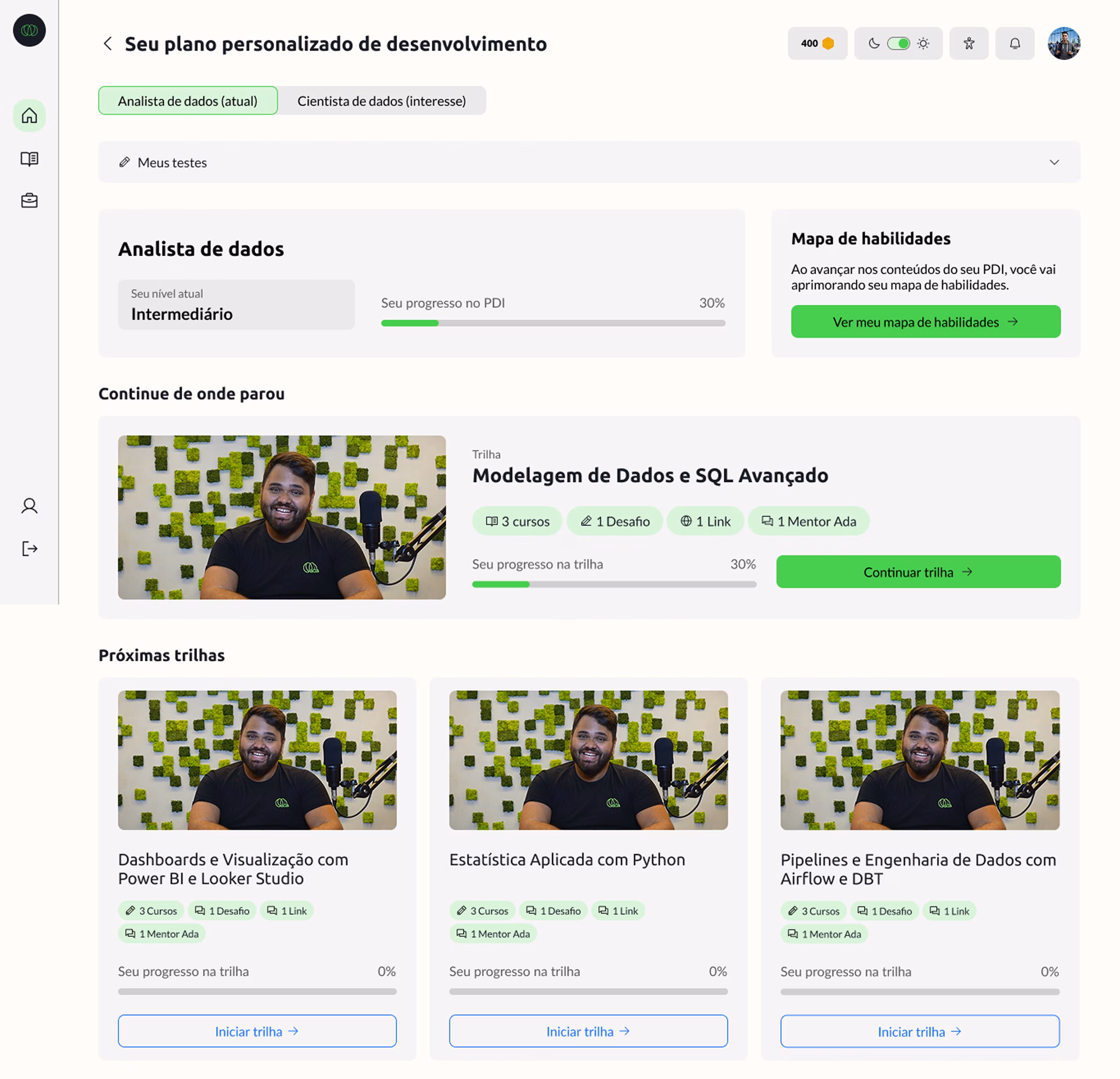The height and width of the screenshot is (1079, 1120).
Task: Click the PDI progress bar at 30%
Action: pyautogui.click(x=553, y=323)
